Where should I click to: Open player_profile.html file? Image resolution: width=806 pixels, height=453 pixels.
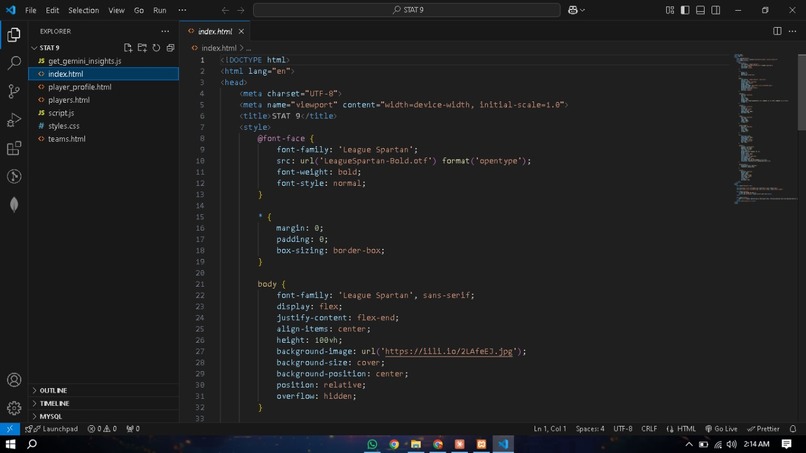(80, 87)
